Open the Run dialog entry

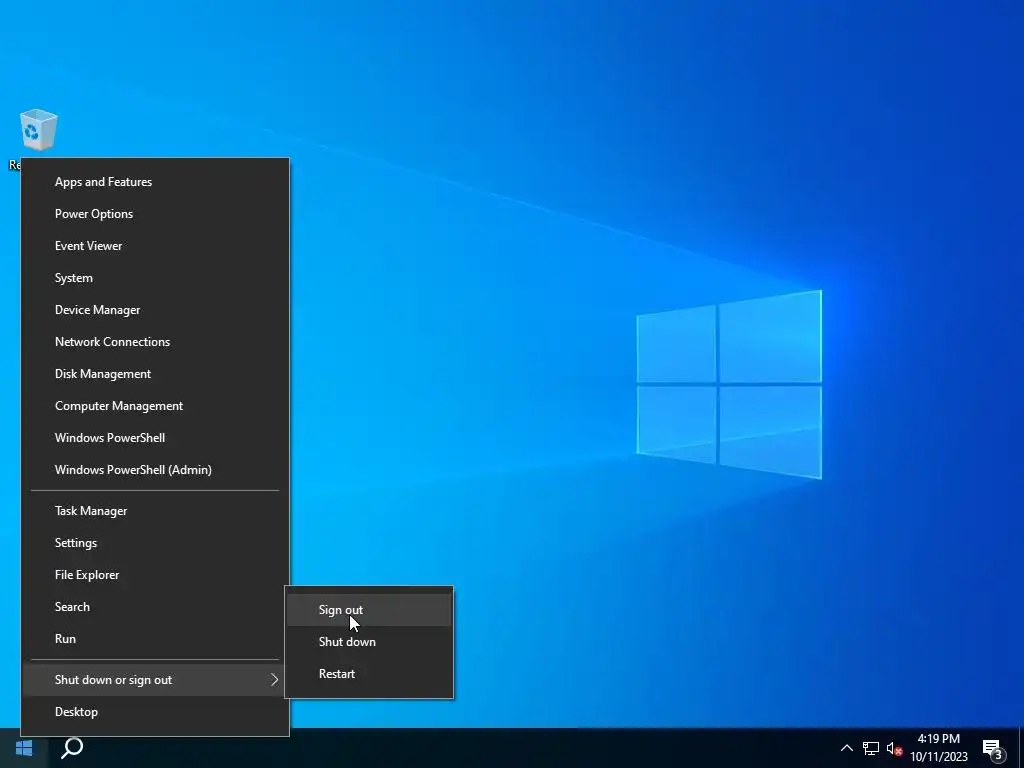(155, 639)
